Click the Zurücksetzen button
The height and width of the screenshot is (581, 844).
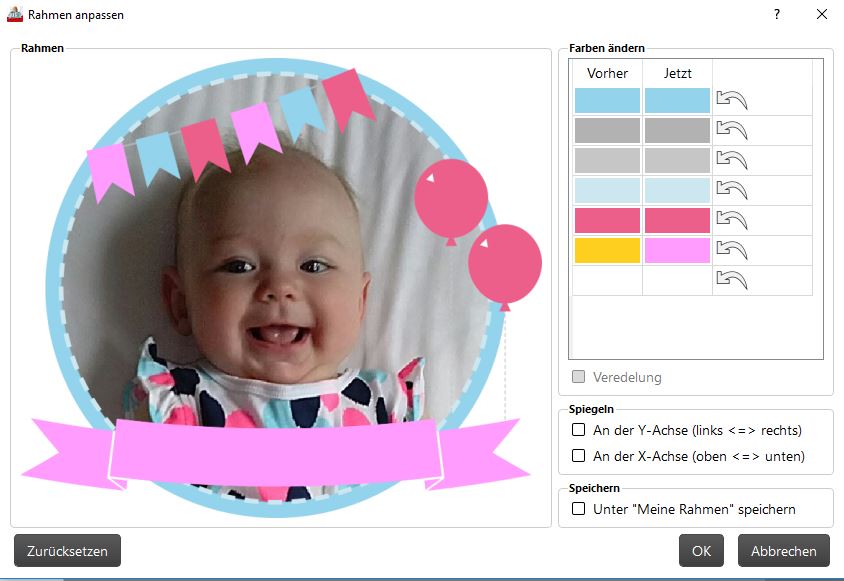(67, 550)
